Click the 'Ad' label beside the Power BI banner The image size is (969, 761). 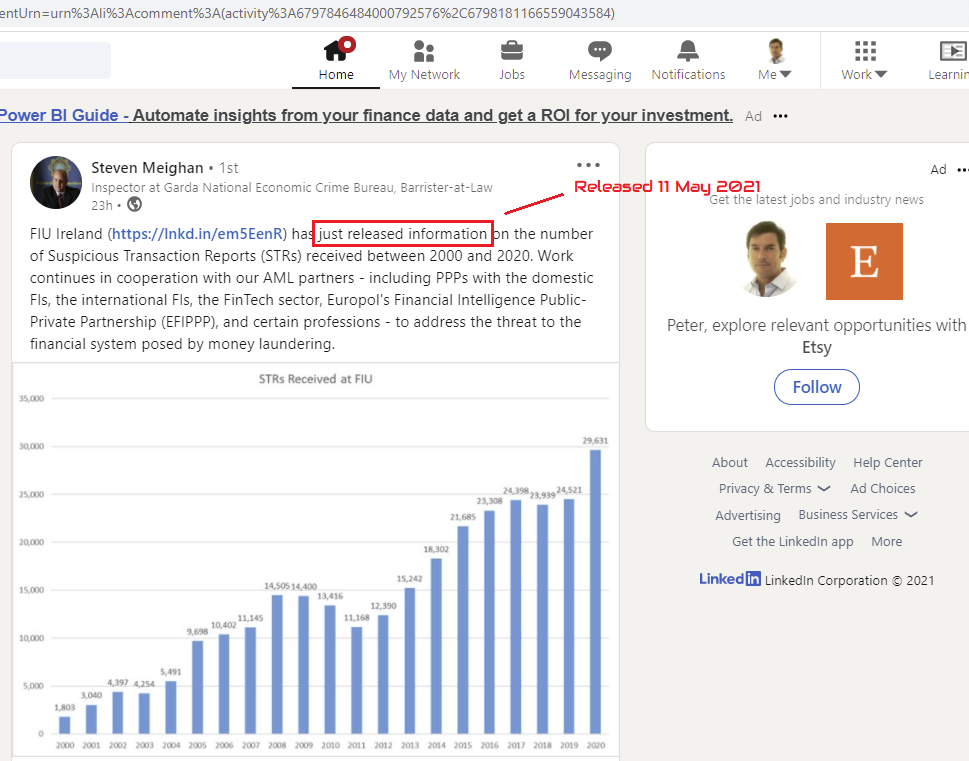click(753, 116)
